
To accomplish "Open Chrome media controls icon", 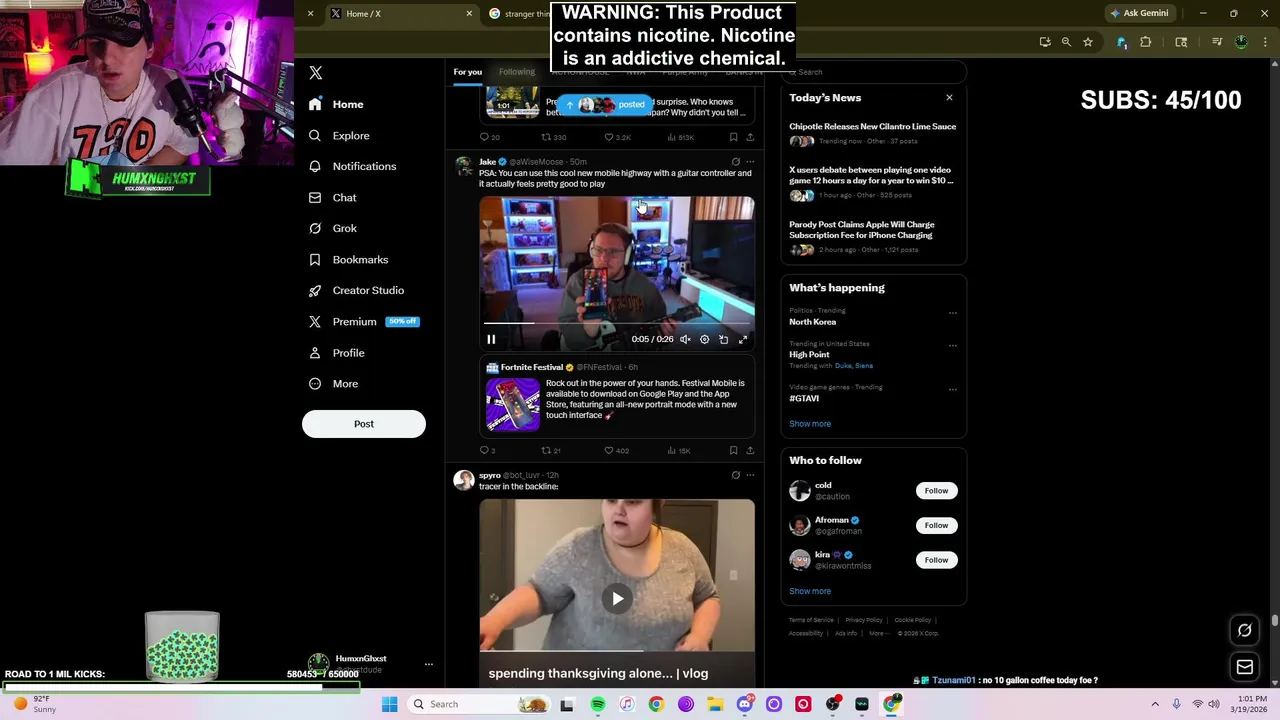I will pyautogui.click(x=1217, y=42).
